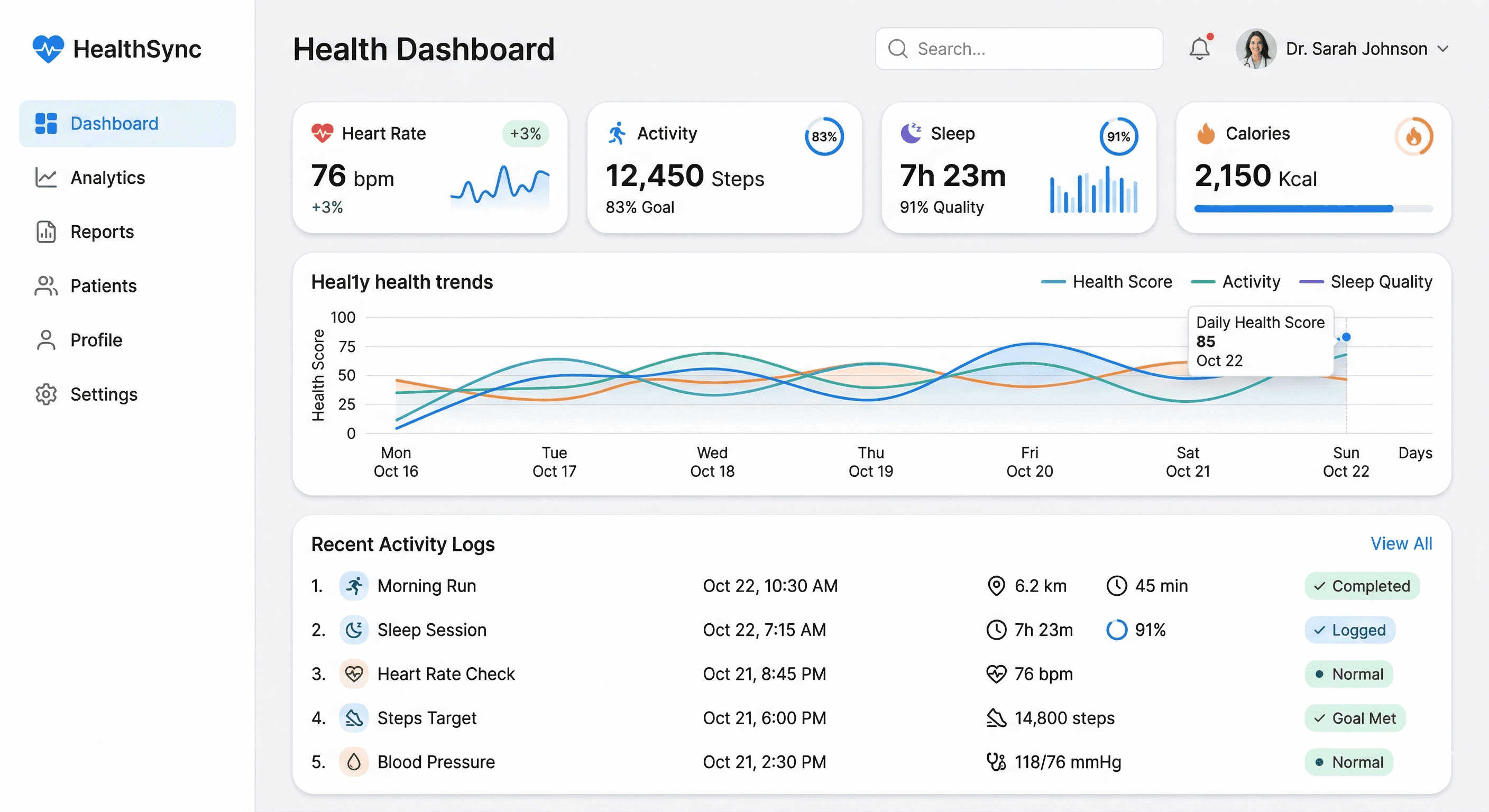1489x812 pixels.
Task: Click the HealthSync heart logo
Action: pyautogui.click(x=48, y=49)
